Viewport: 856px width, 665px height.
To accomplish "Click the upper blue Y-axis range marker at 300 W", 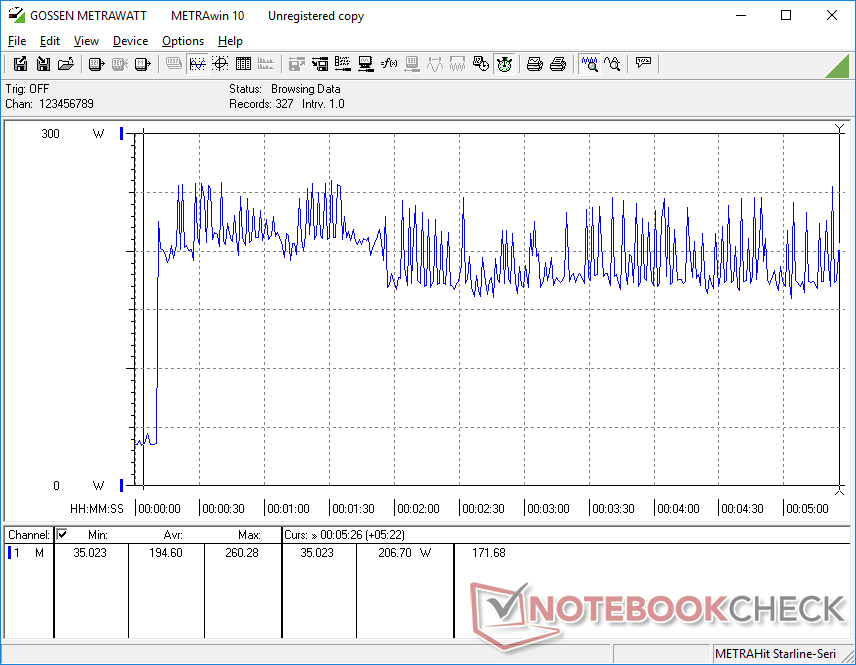I will [122, 133].
